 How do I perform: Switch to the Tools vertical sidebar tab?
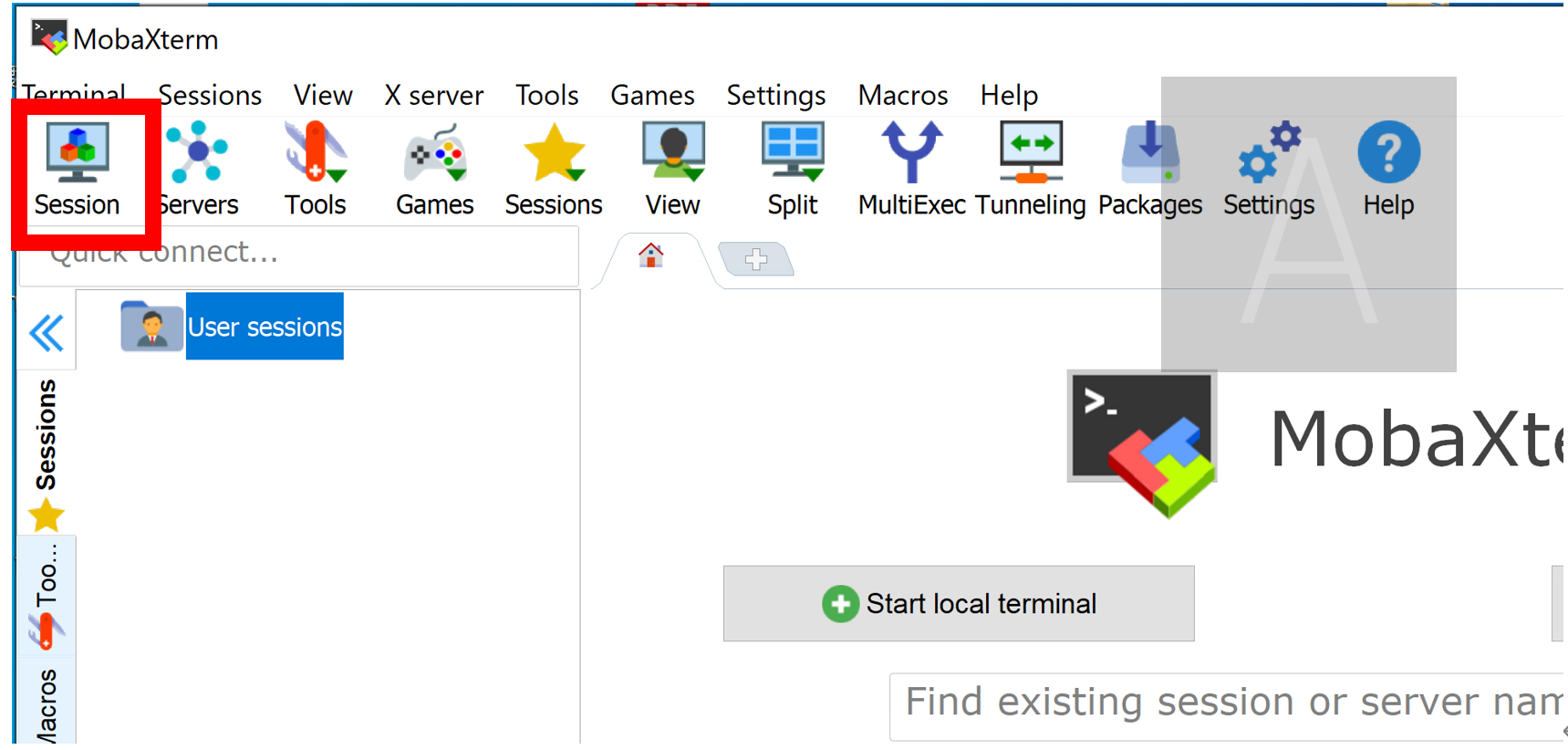click(x=46, y=595)
